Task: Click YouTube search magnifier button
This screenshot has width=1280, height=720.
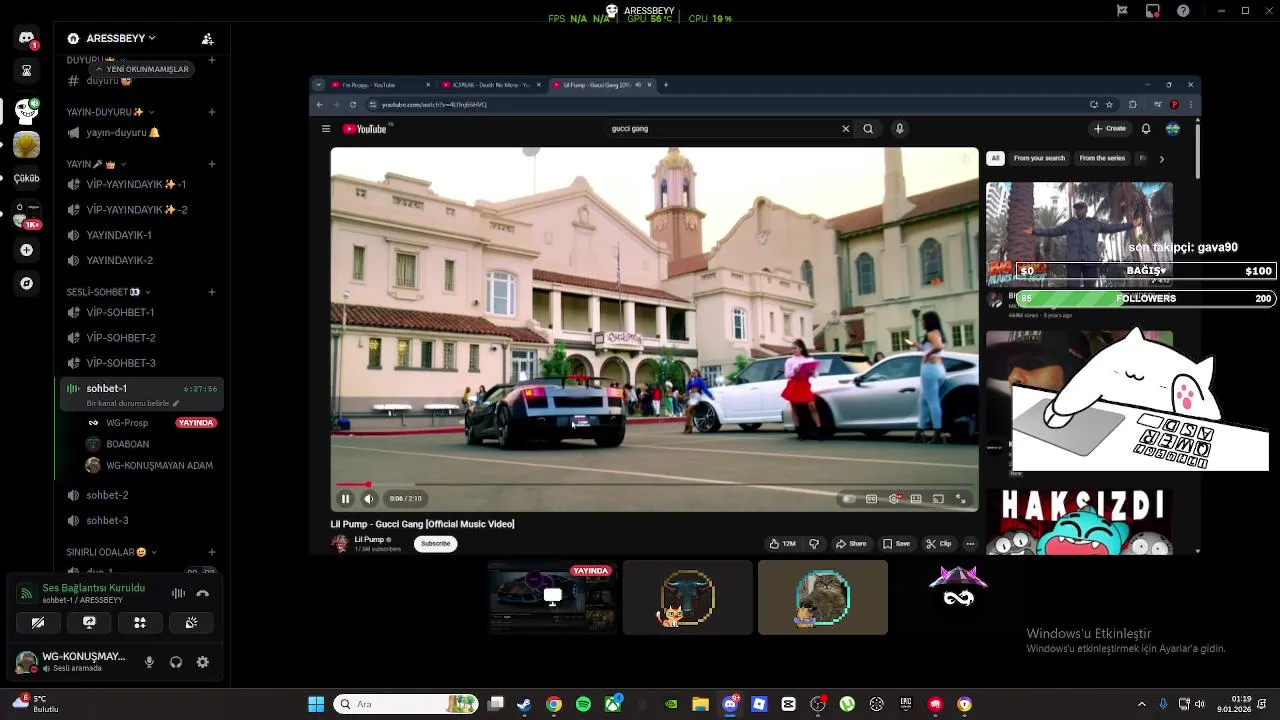Action: point(868,128)
